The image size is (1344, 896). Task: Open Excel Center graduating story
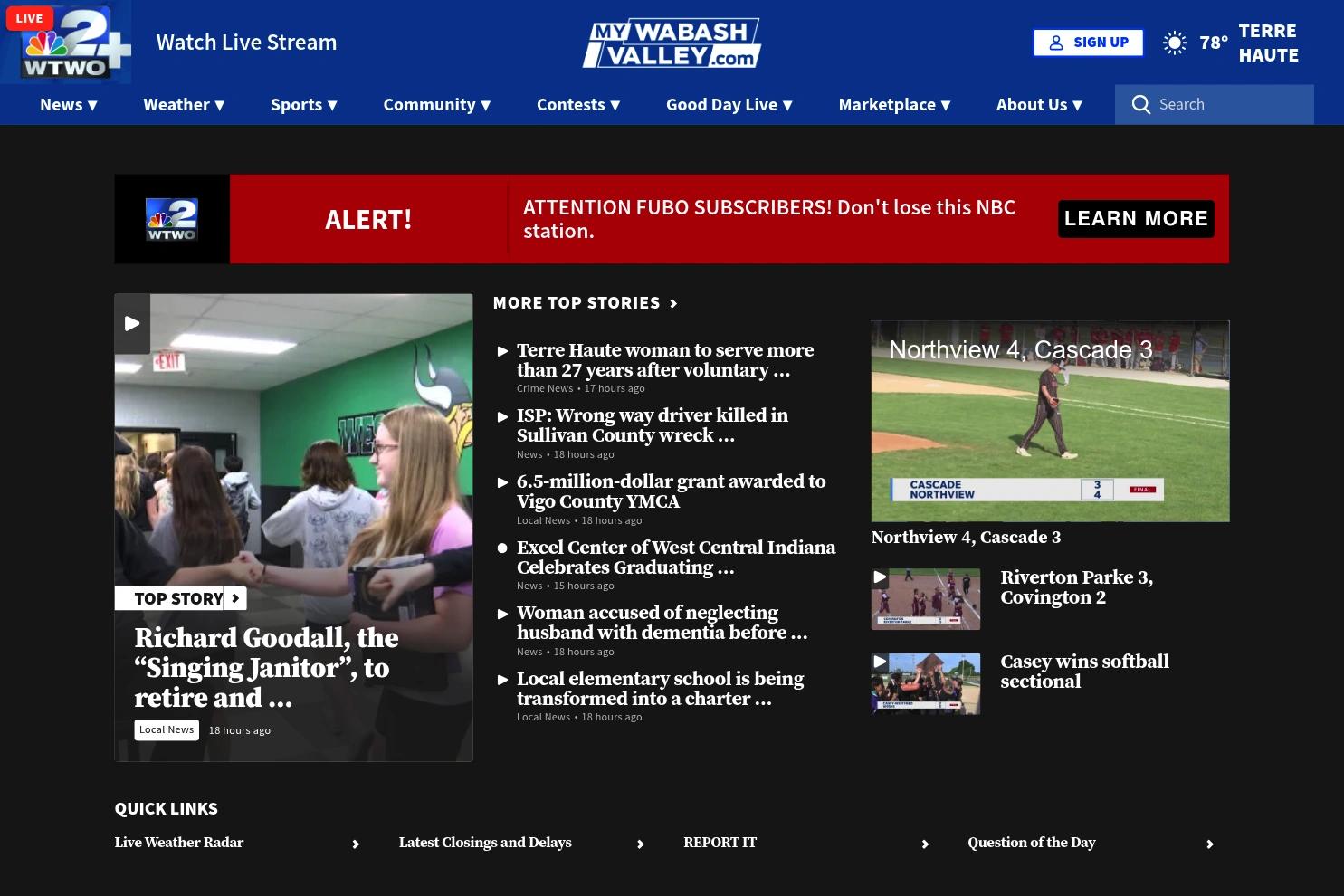676,558
